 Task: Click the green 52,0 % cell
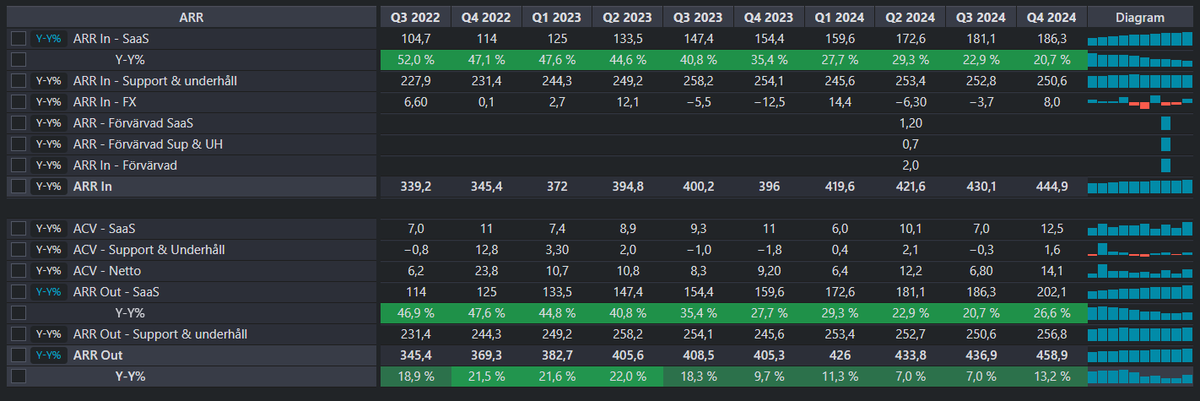tap(415, 59)
